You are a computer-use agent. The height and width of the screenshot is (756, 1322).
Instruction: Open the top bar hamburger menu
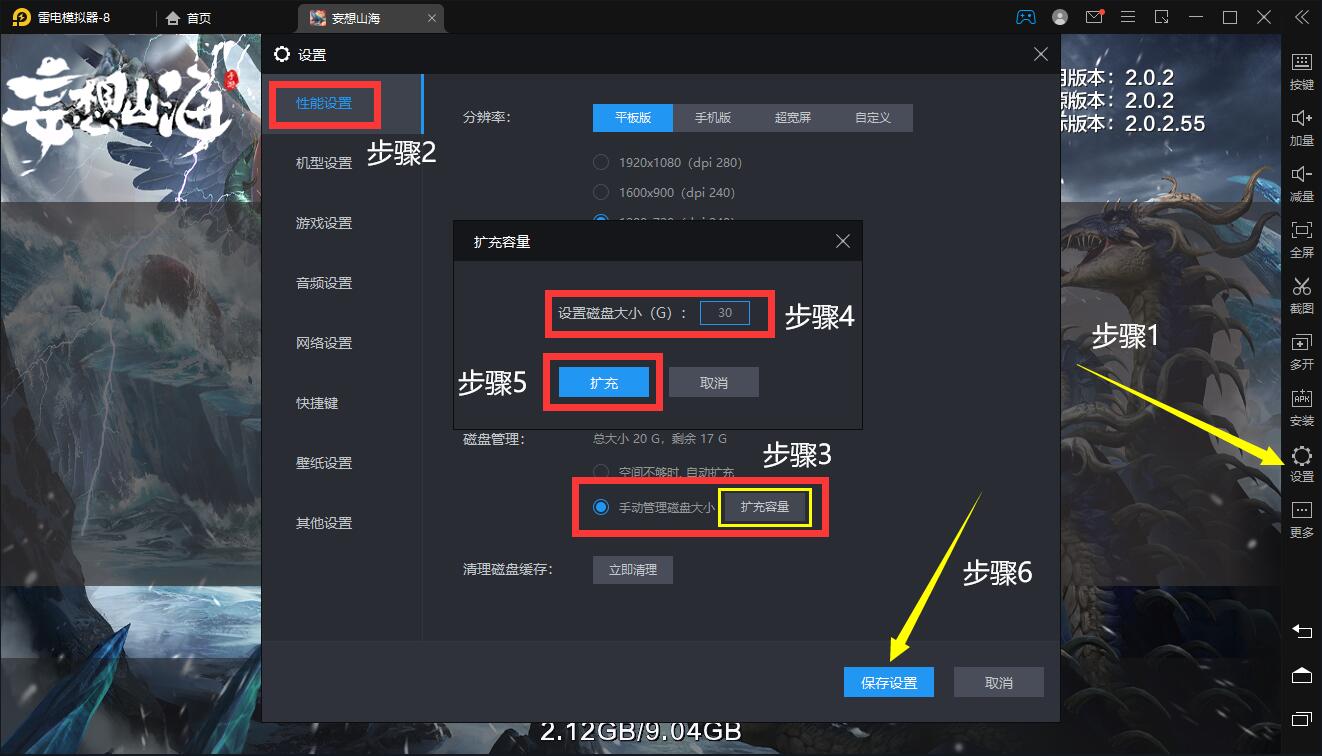(1127, 17)
